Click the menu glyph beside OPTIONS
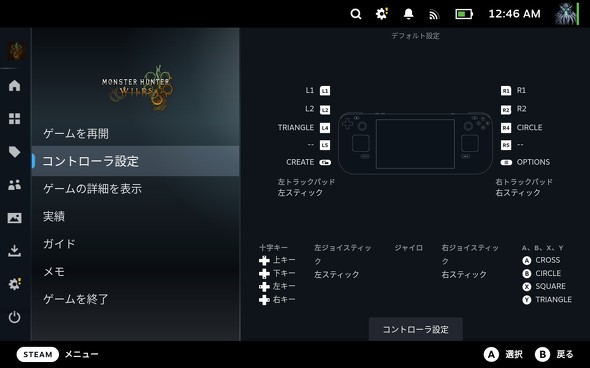 point(506,163)
